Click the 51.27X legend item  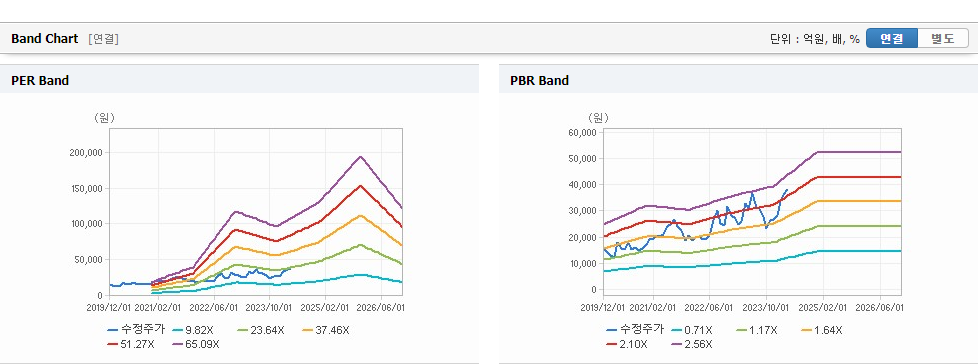[x=130, y=344]
